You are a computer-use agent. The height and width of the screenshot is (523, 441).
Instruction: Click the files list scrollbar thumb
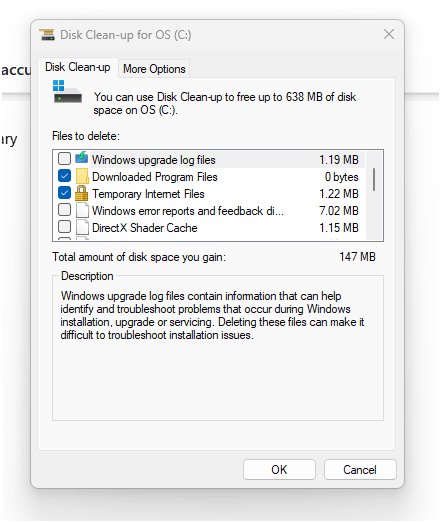(x=374, y=179)
